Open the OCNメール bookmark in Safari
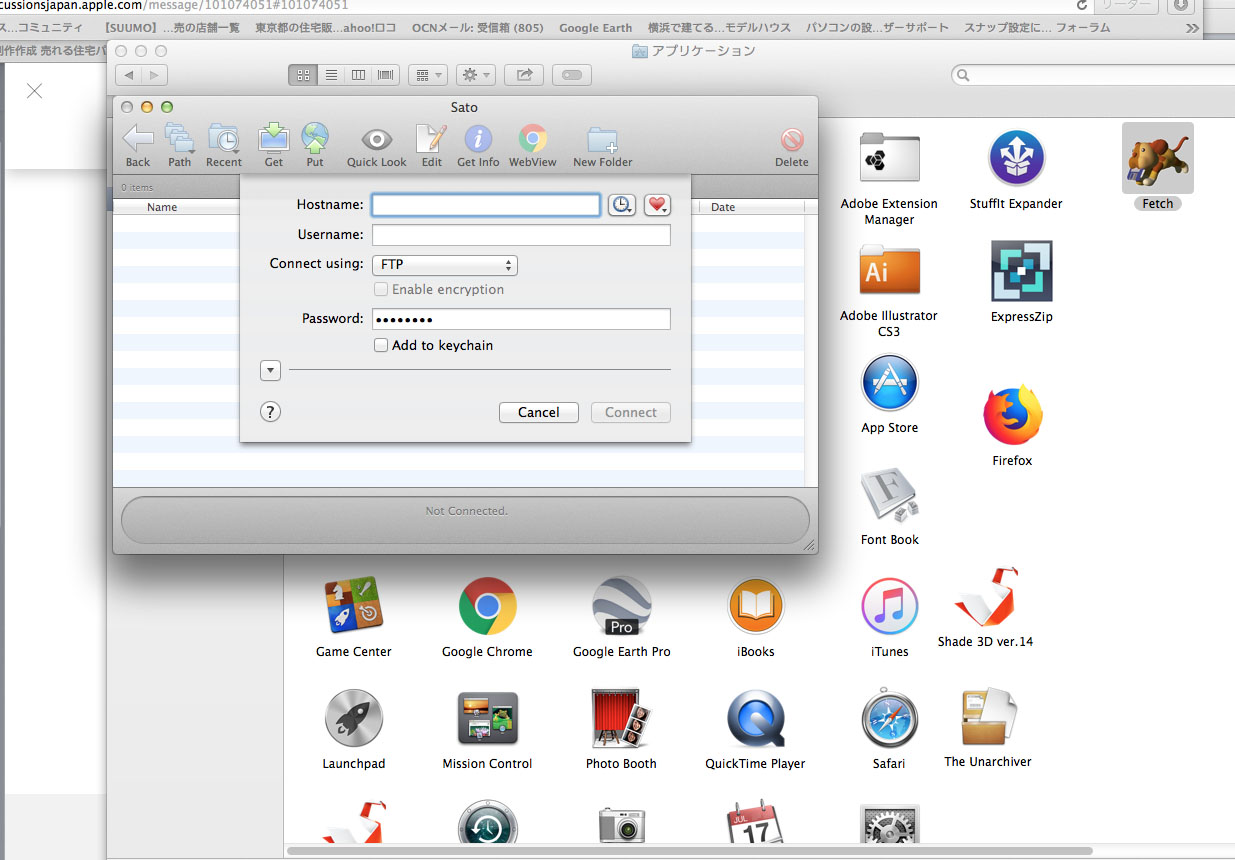This screenshot has height=860, width=1235. coord(478,28)
